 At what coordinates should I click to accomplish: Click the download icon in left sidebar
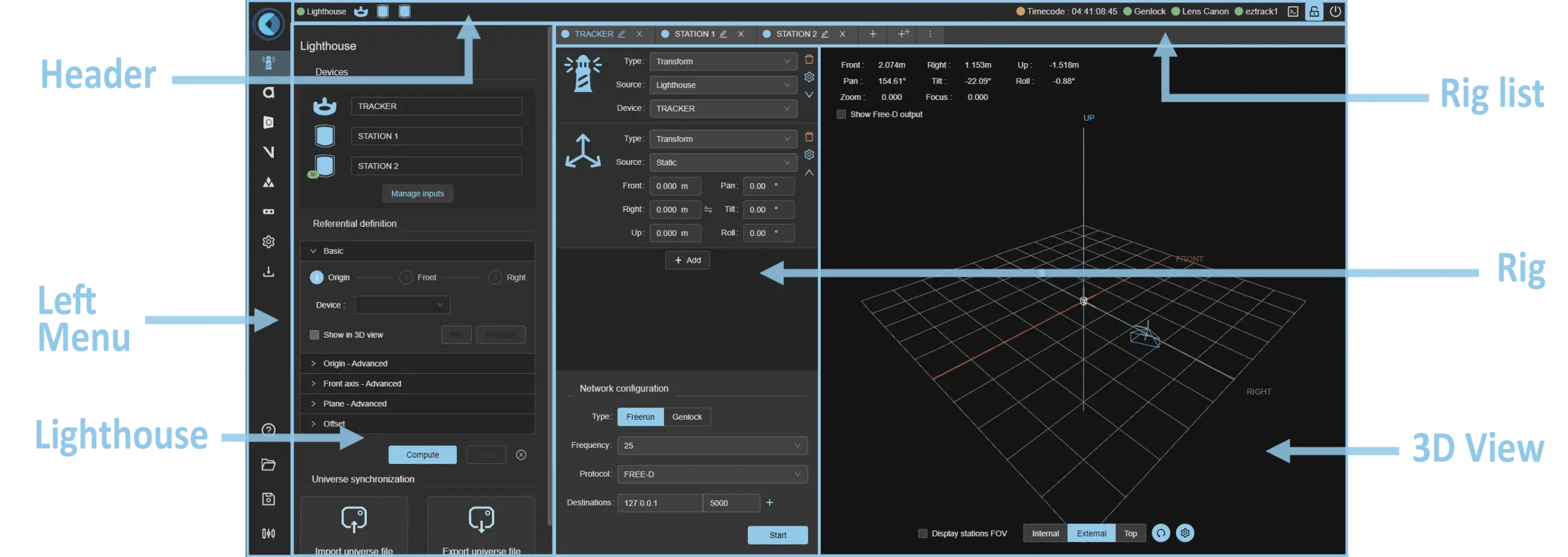(x=268, y=271)
